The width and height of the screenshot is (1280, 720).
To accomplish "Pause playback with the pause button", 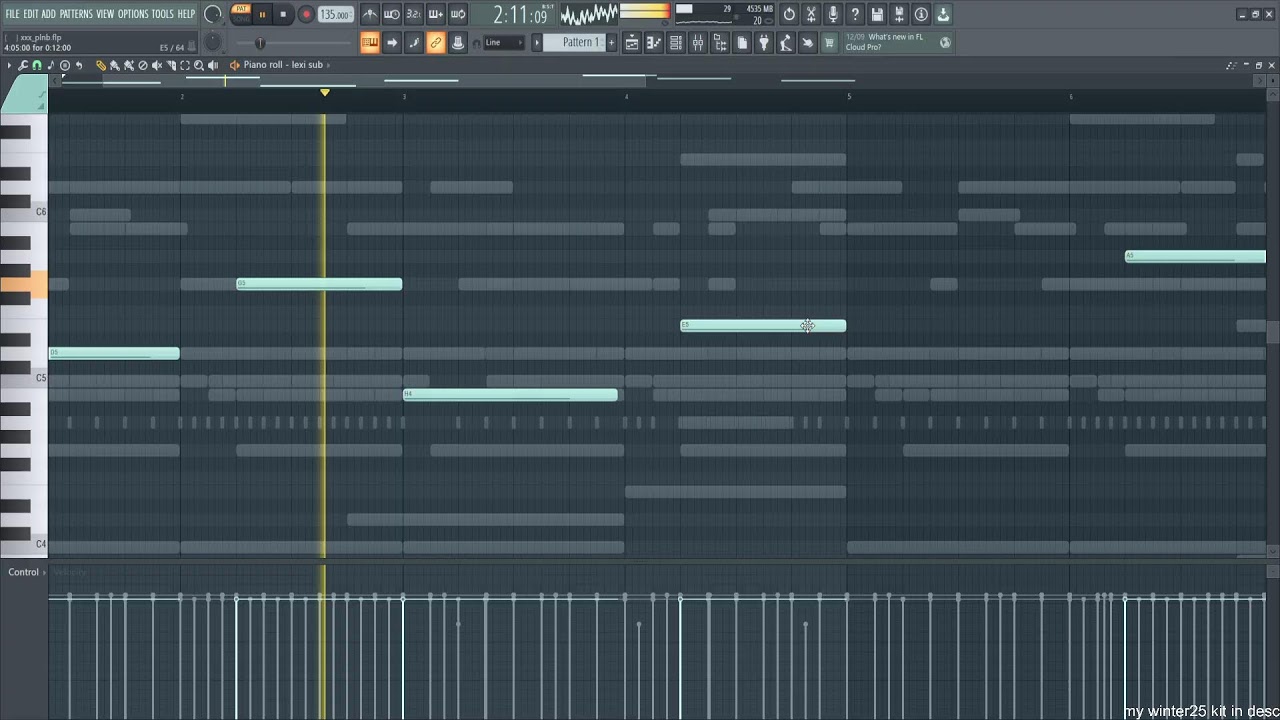I will tap(262, 14).
